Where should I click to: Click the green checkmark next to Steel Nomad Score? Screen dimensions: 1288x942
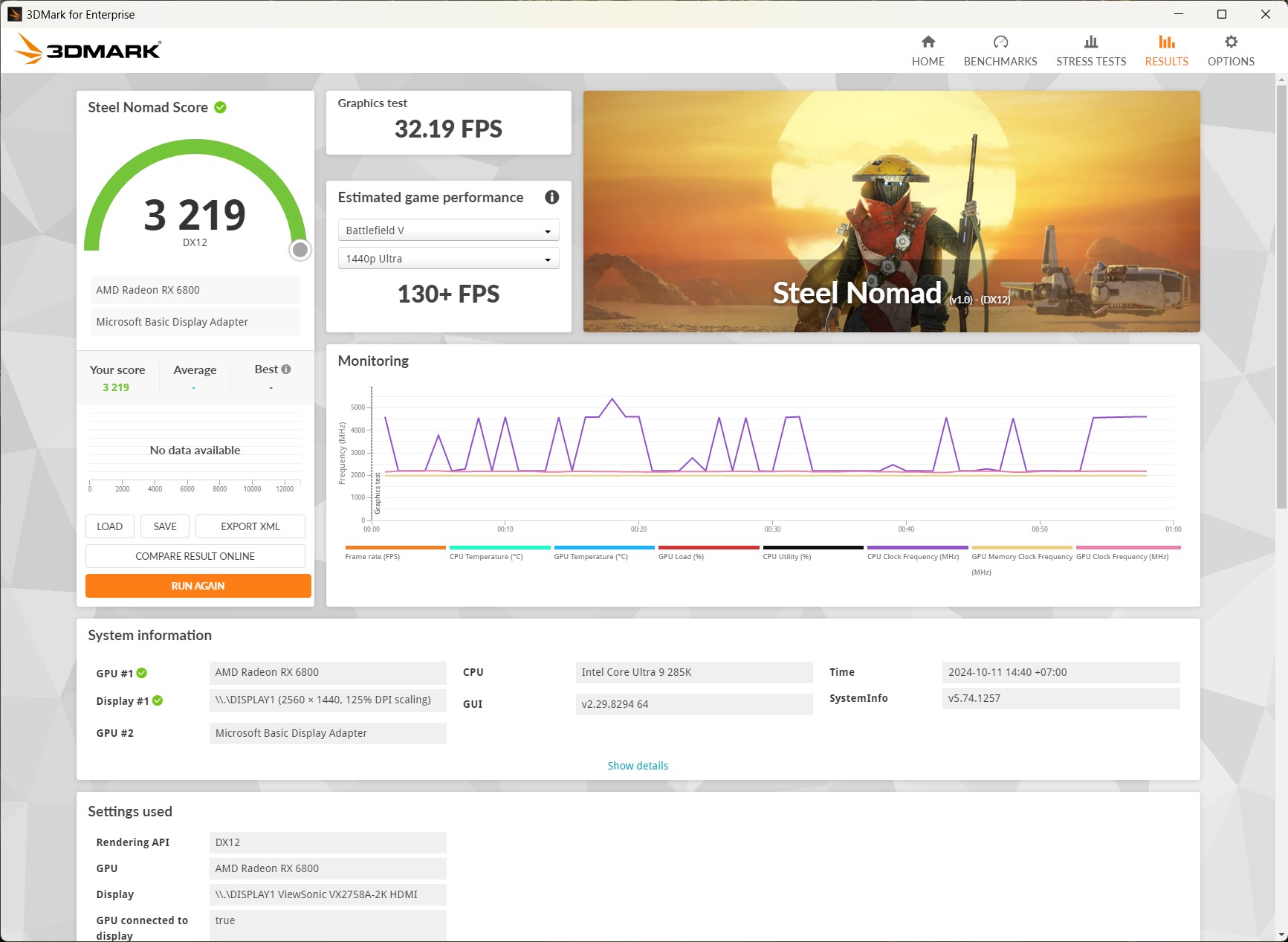point(220,108)
